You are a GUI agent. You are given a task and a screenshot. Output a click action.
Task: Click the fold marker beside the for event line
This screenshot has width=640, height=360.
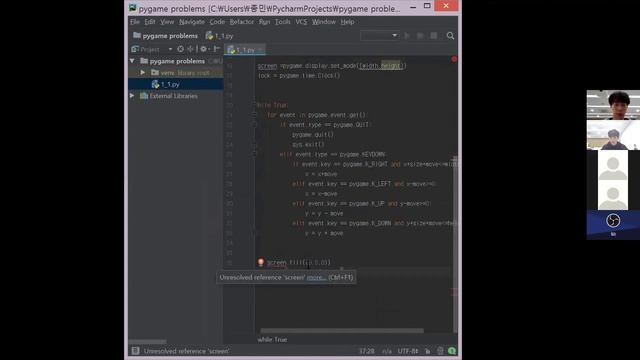click(x=254, y=115)
